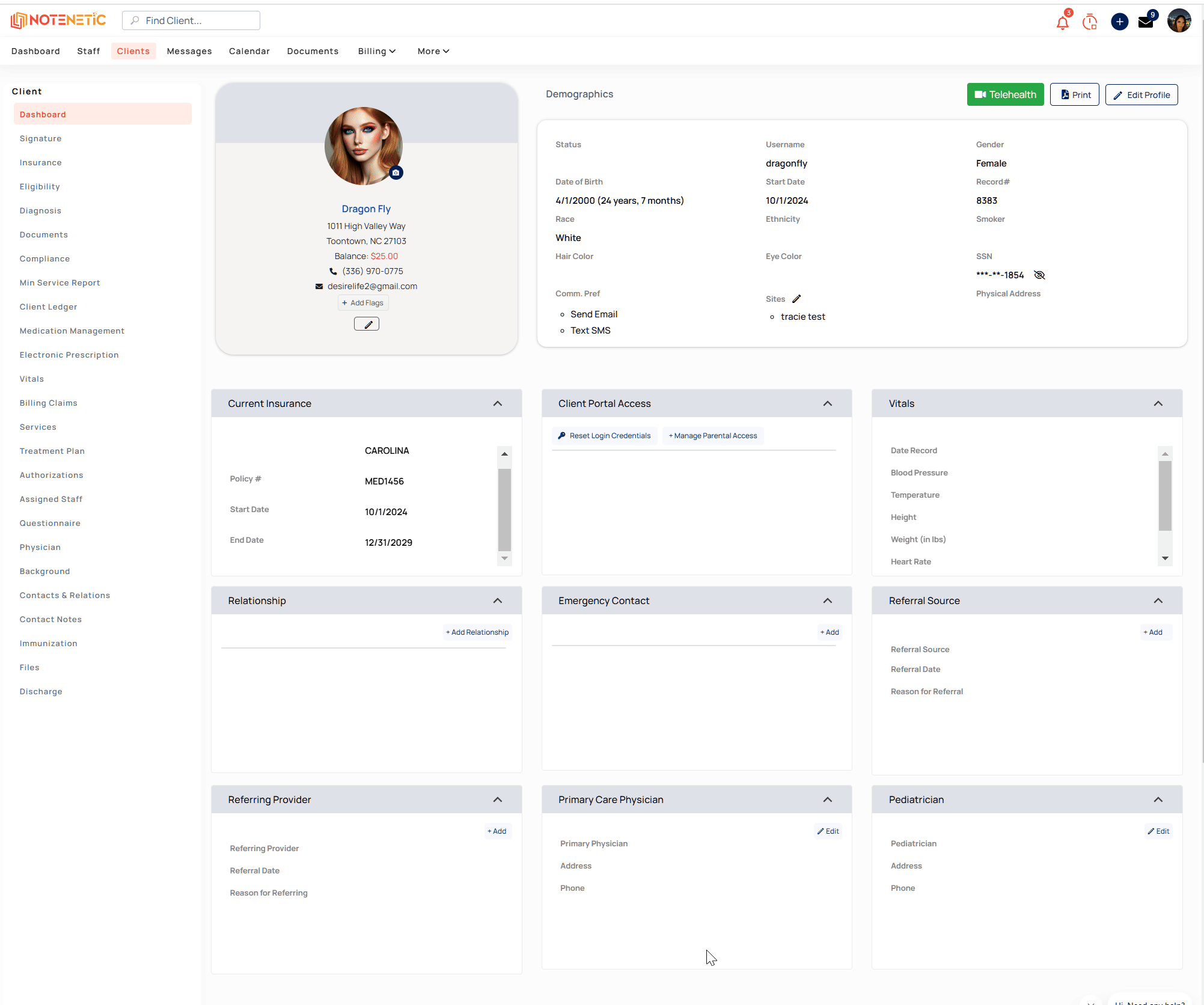Click the email desirelife2@gmail.com

(372, 286)
